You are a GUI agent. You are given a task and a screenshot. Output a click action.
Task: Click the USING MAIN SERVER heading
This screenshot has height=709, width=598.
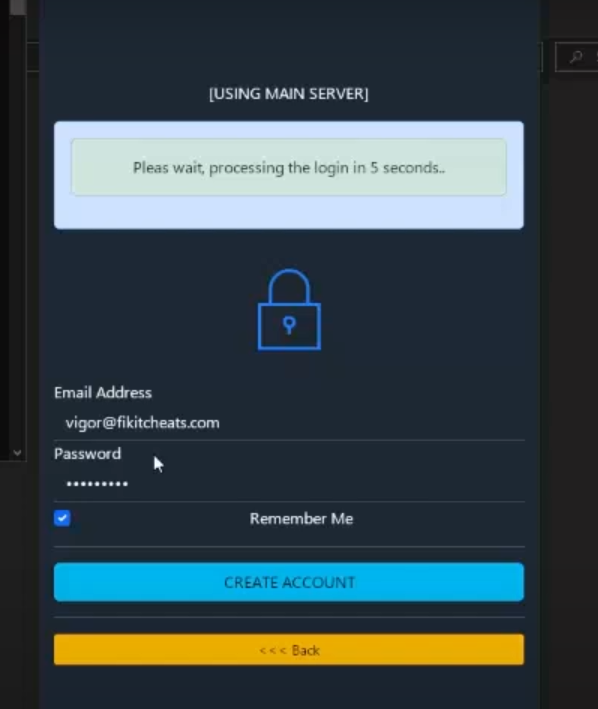[x=289, y=94]
